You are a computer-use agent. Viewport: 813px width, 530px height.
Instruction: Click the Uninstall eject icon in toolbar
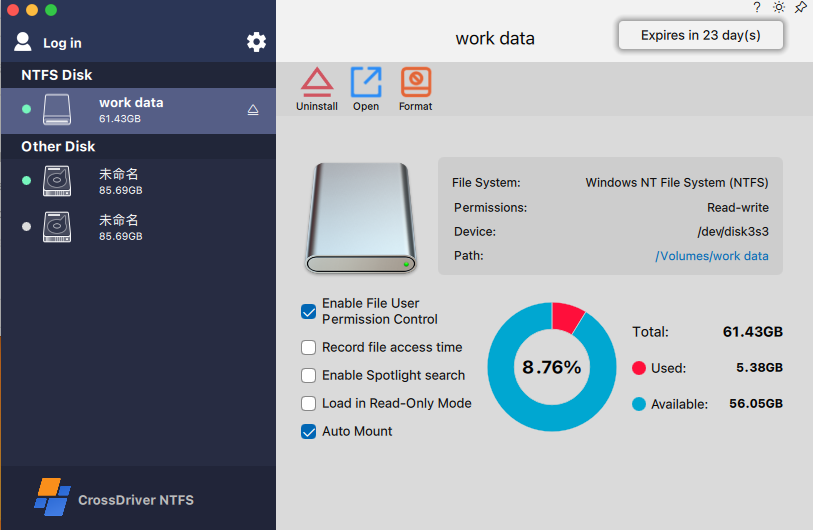[317, 83]
